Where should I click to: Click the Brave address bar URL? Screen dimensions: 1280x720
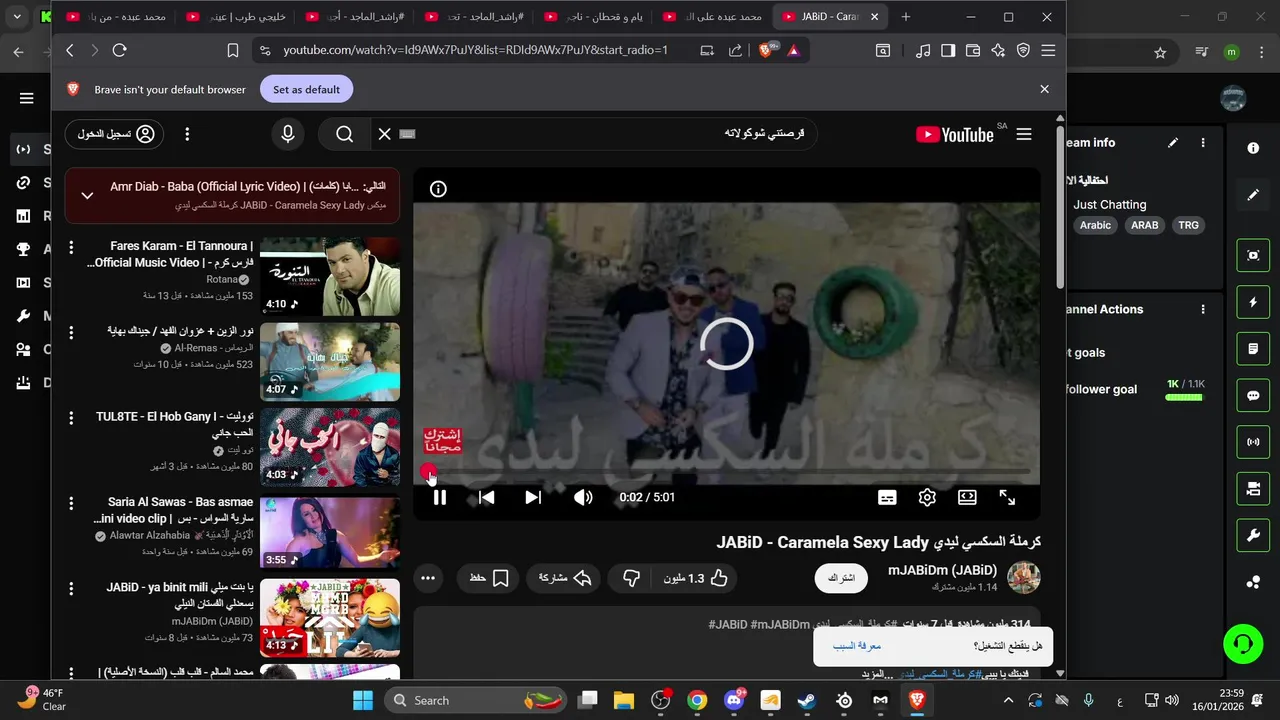coord(475,50)
